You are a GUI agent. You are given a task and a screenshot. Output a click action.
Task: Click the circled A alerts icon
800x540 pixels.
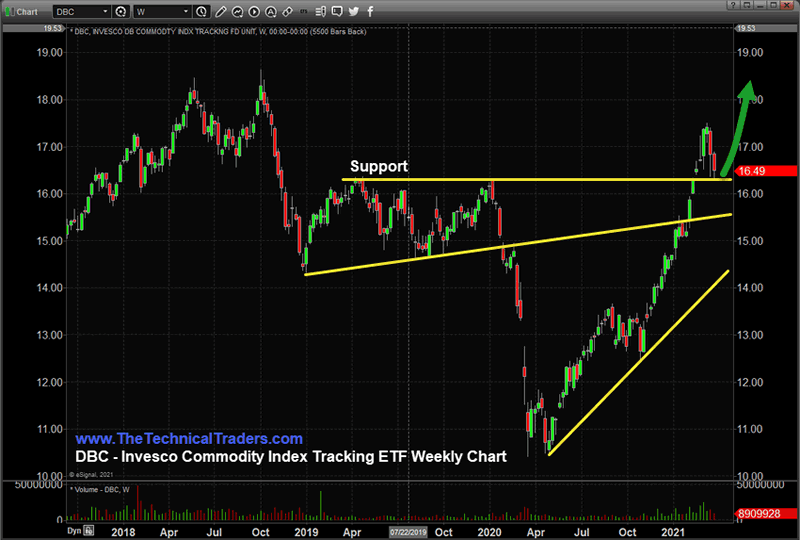click(271, 11)
